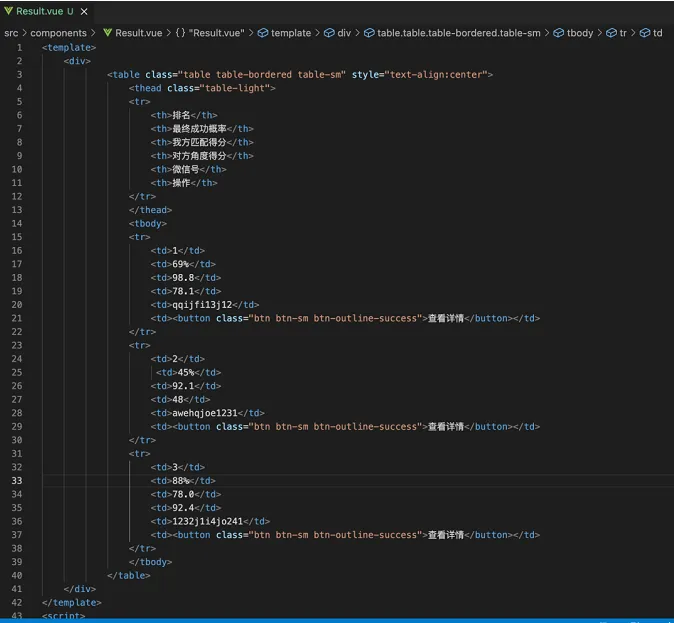Click the <th>我方匹配得分</th> line

click(202, 142)
